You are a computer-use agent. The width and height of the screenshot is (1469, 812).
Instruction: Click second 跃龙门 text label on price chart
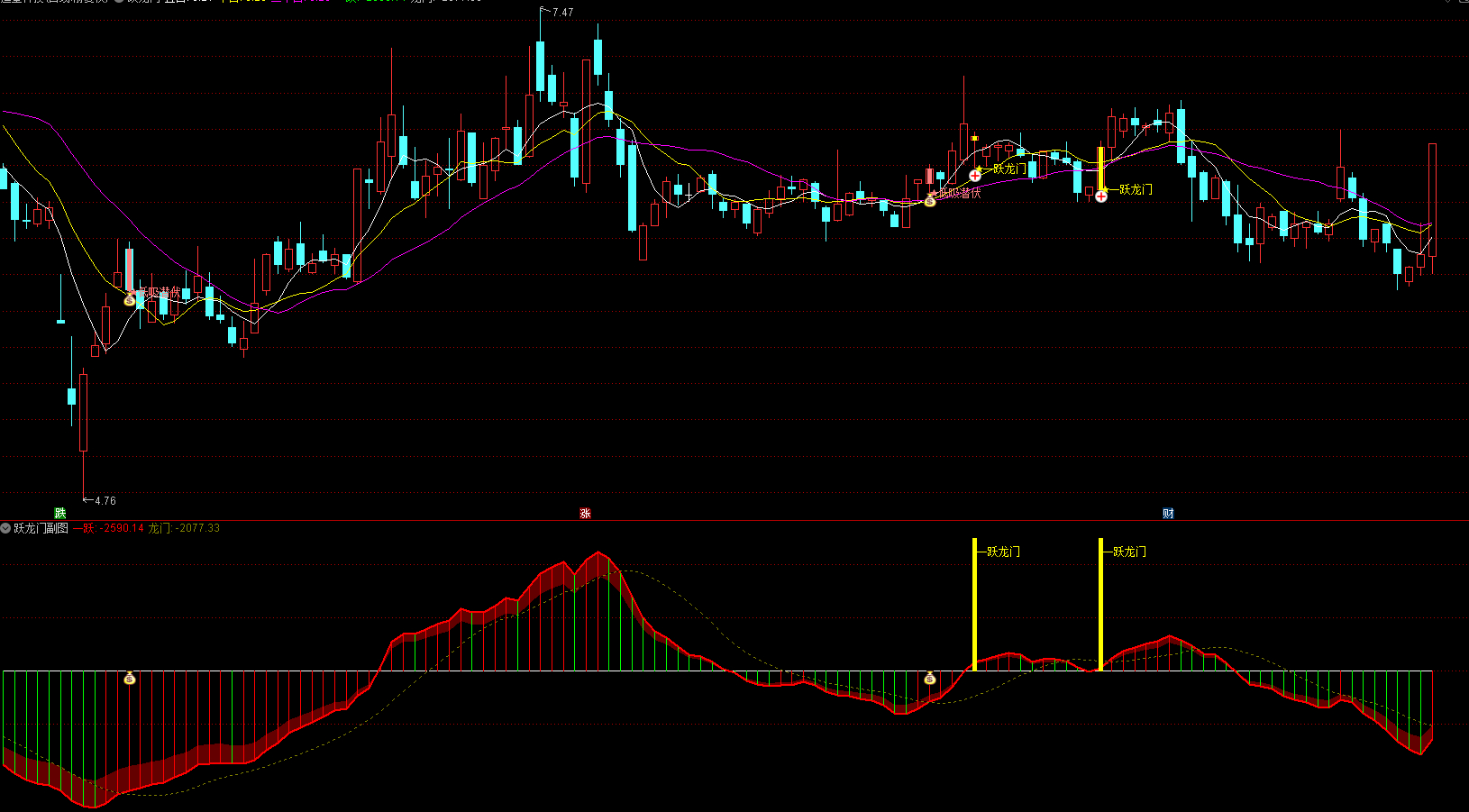point(1136,189)
